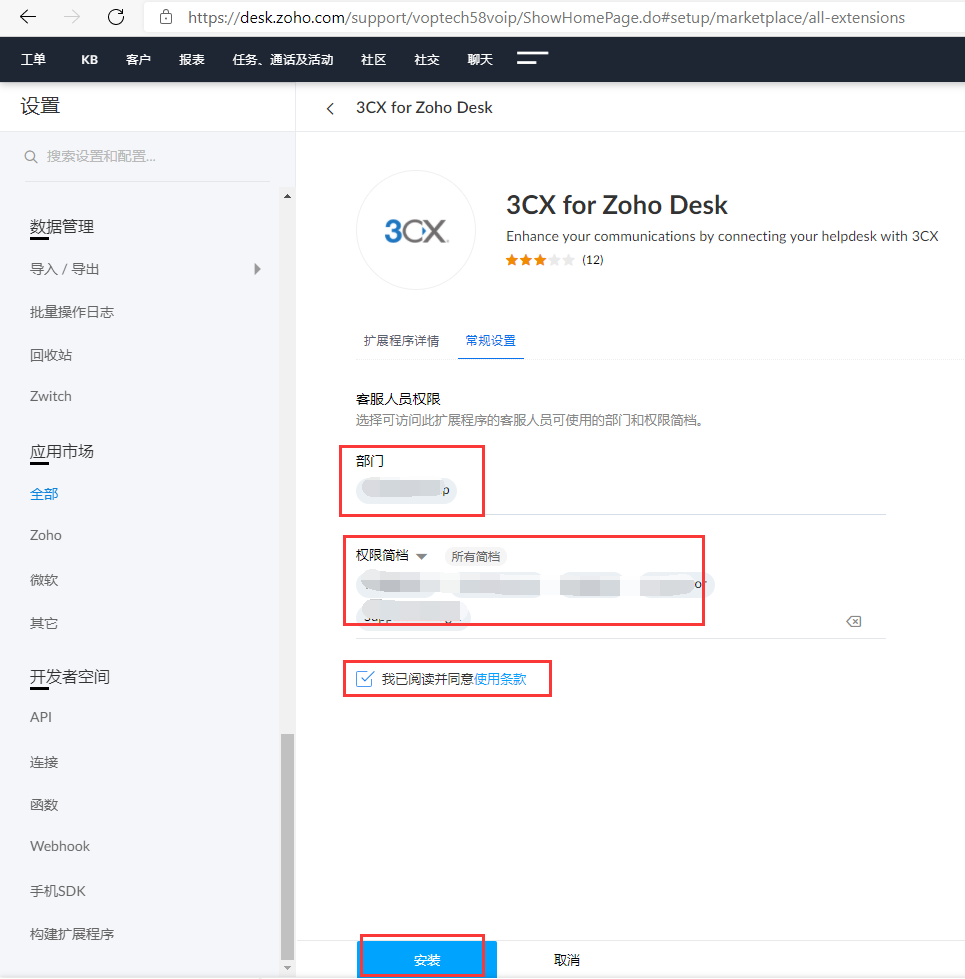Open Zwitch in settings sidebar
The width and height of the screenshot is (965, 979).
(x=51, y=396)
